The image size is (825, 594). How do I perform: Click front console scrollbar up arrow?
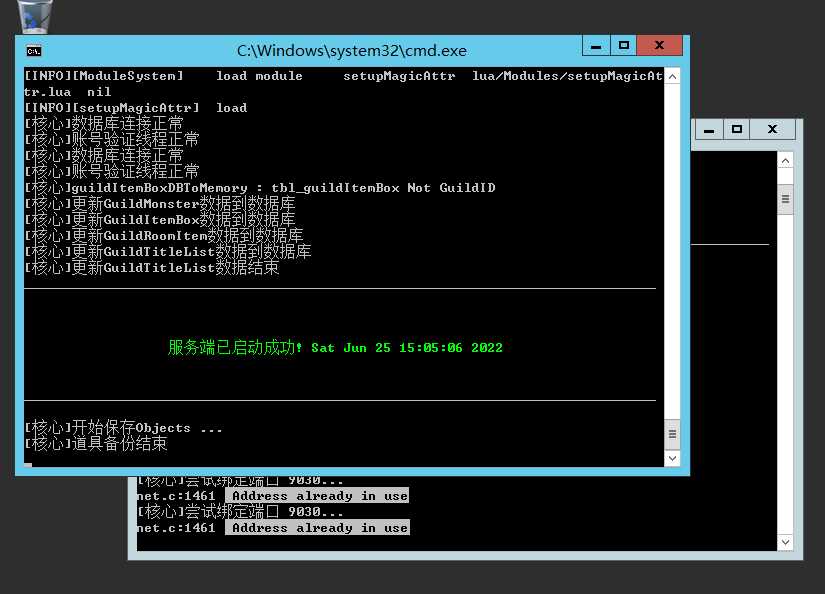click(x=672, y=77)
